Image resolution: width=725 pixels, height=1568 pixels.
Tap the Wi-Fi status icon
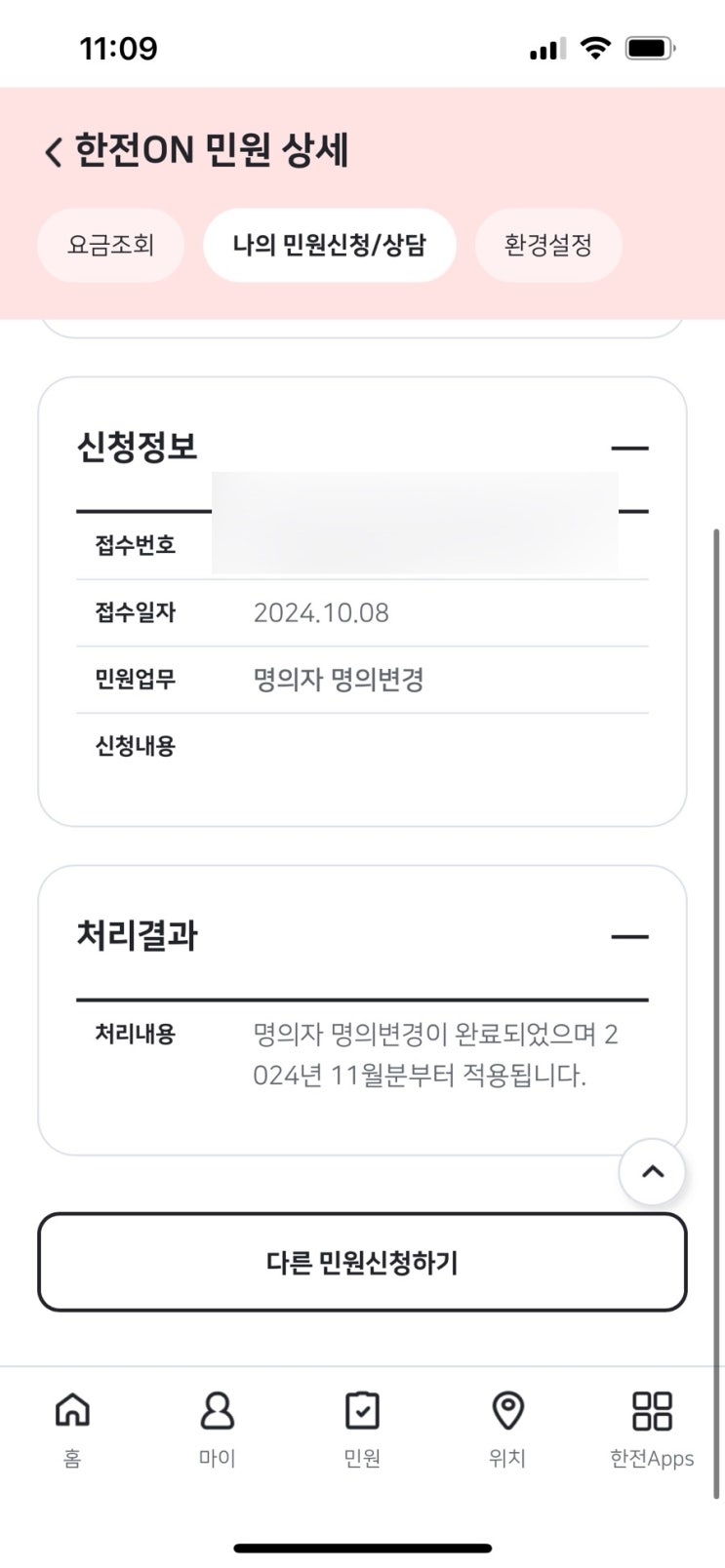595,48
